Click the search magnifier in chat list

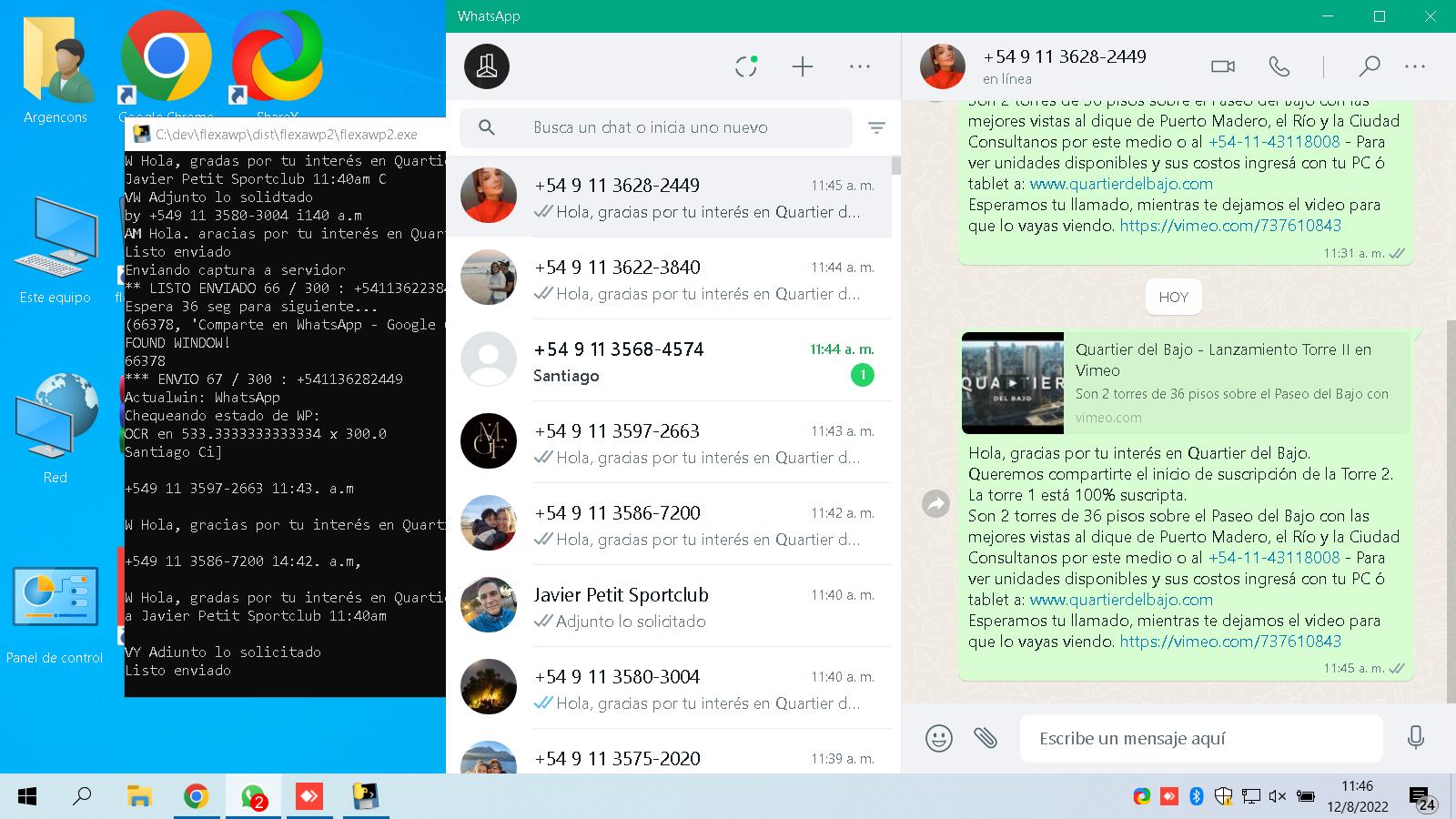[x=487, y=127]
